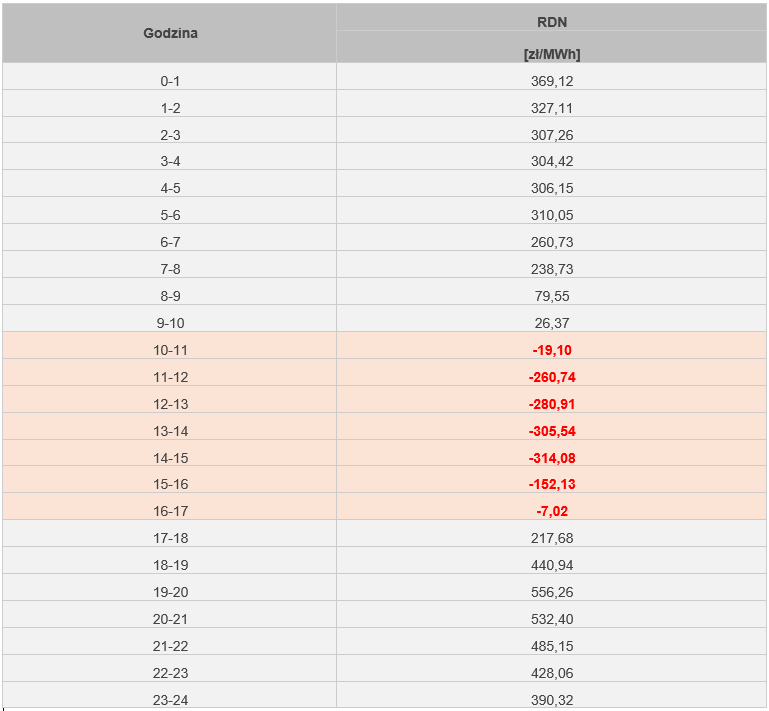Image resolution: width=769 pixels, height=711 pixels.
Task: Click the RDN column header
Action: [x=552, y=21]
